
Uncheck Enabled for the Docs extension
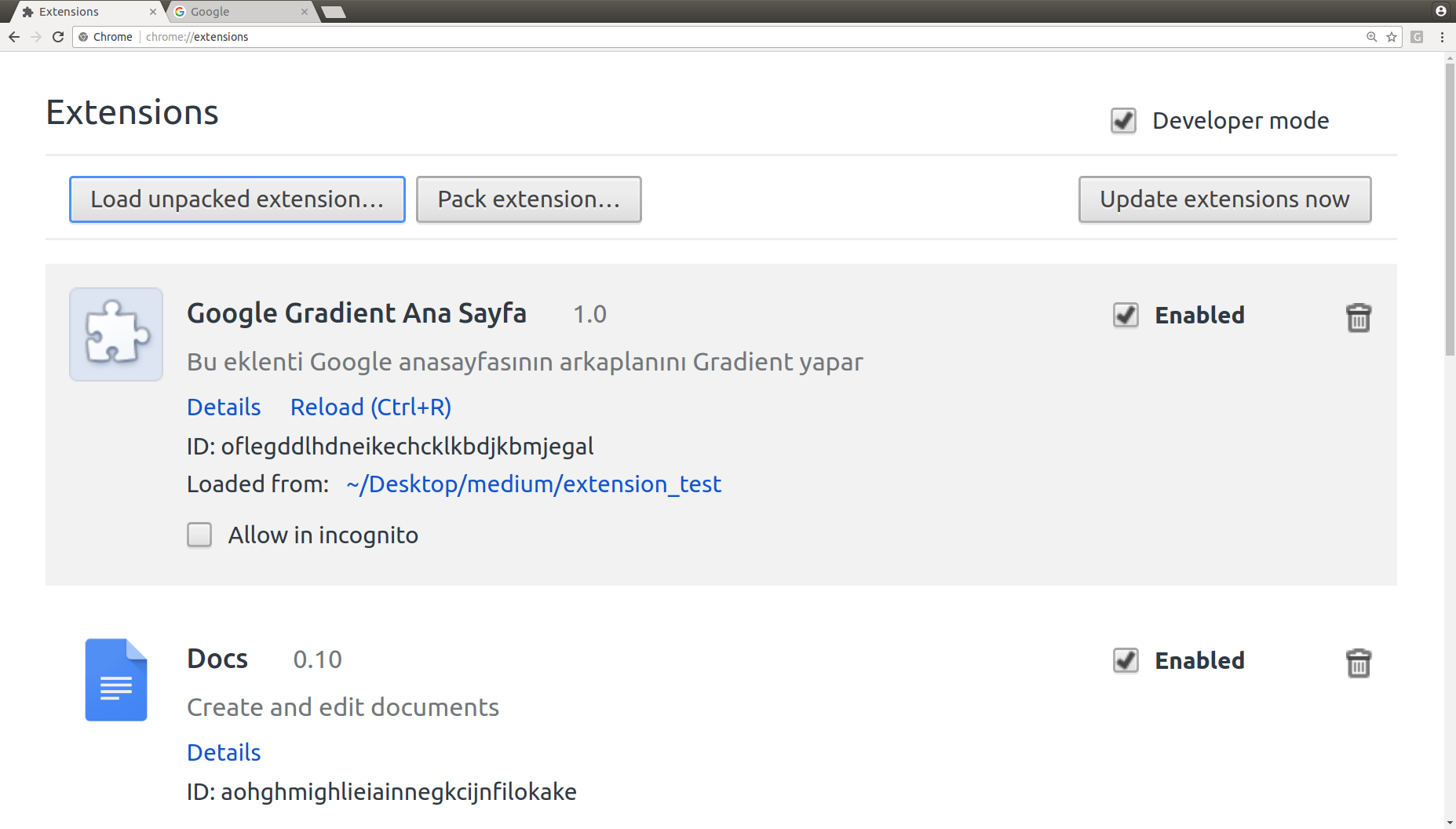1126,660
